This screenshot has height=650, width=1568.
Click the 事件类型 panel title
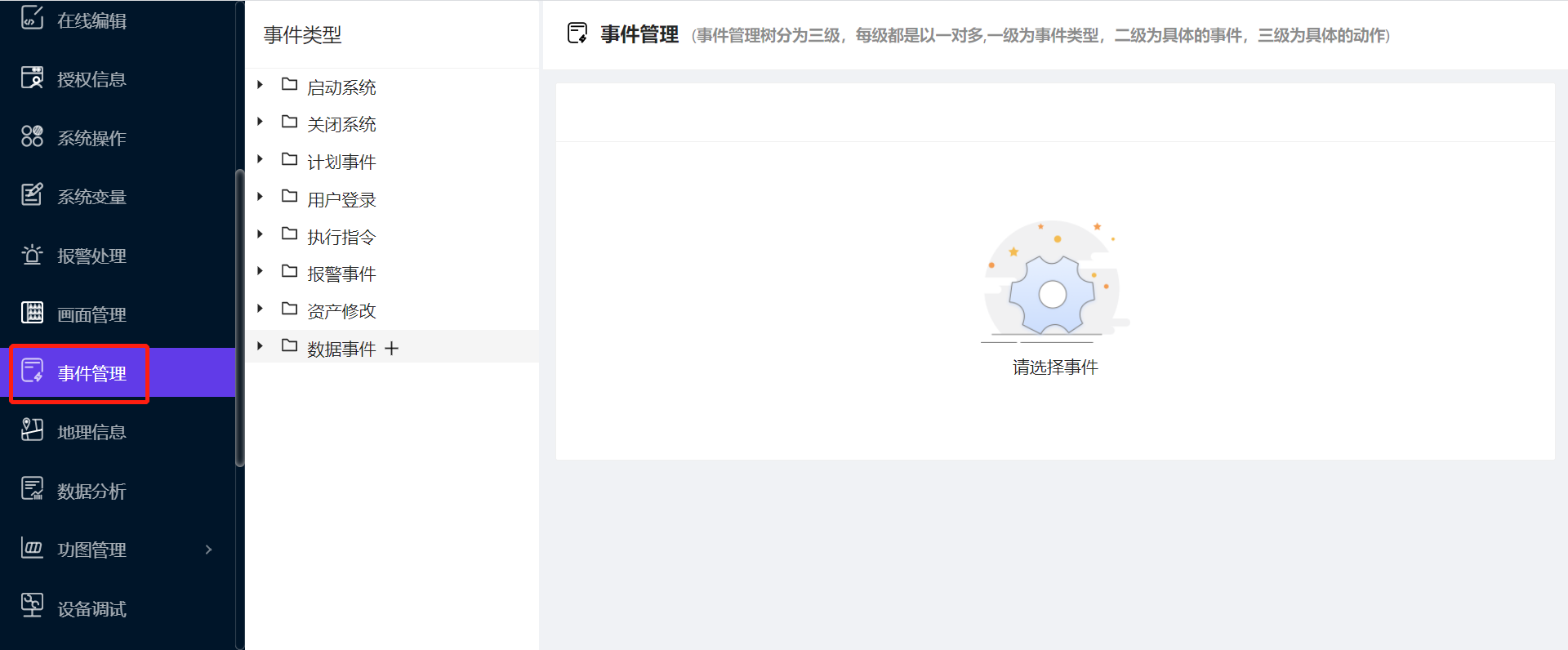click(x=302, y=34)
